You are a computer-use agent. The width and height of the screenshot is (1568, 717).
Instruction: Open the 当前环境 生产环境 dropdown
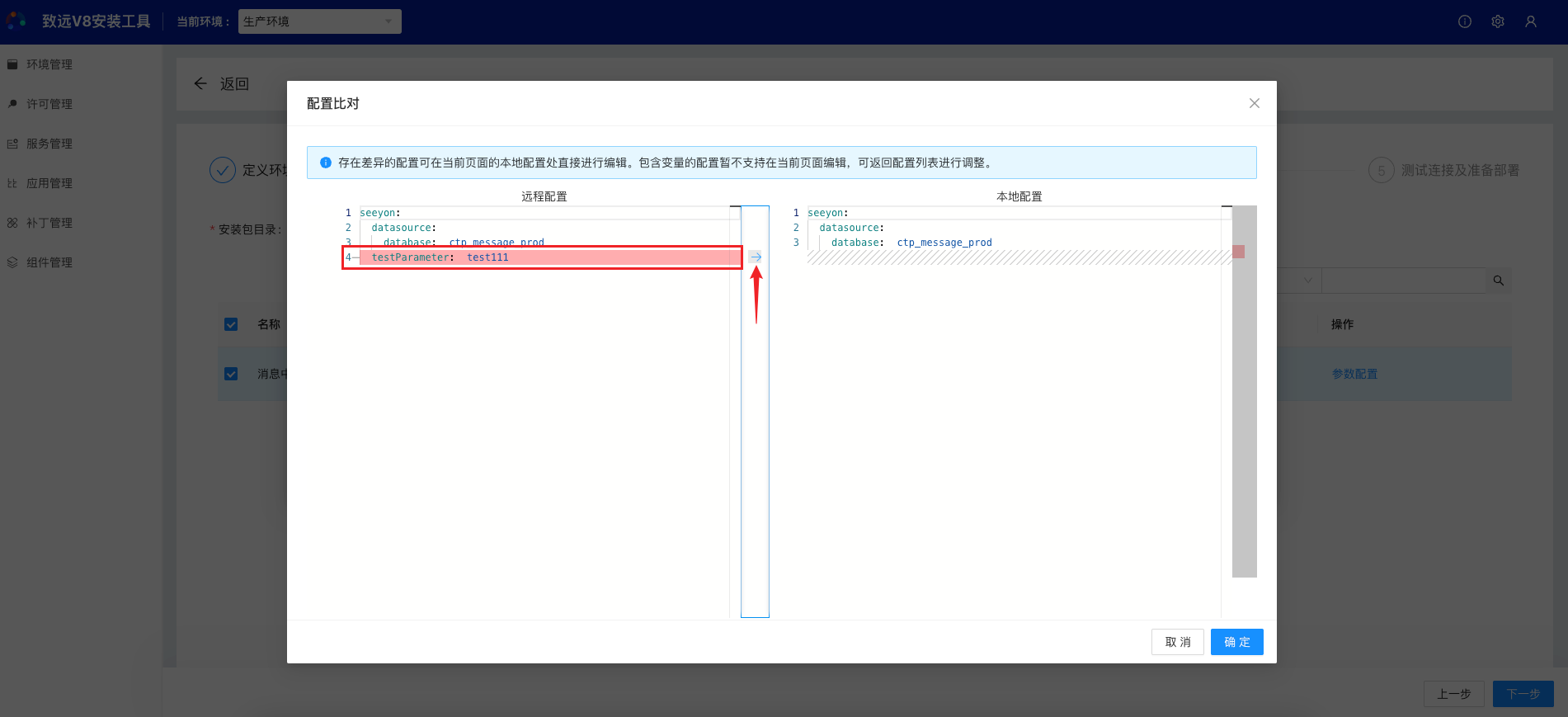(x=319, y=21)
